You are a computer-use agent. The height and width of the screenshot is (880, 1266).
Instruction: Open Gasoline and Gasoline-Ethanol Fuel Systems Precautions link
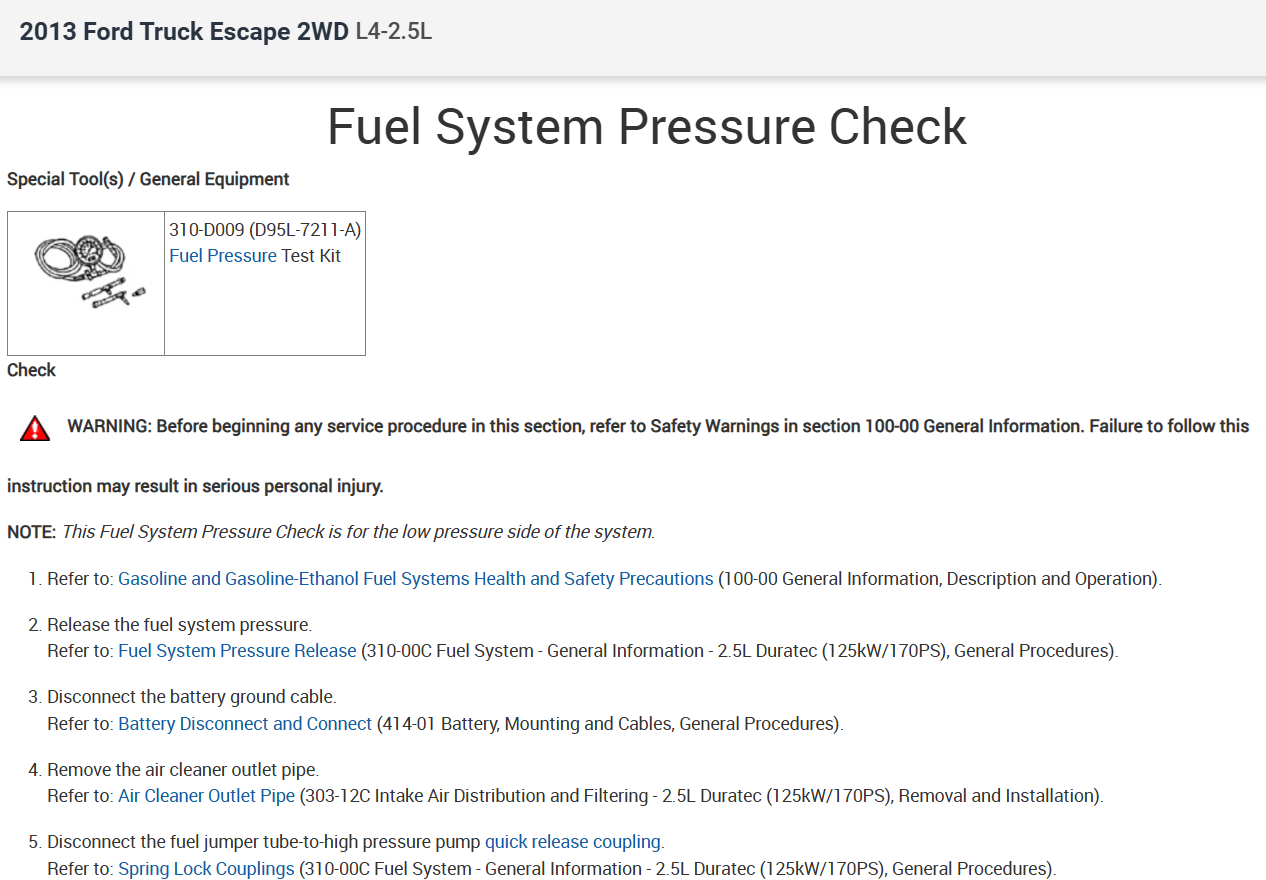pyautogui.click(x=416, y=579)
